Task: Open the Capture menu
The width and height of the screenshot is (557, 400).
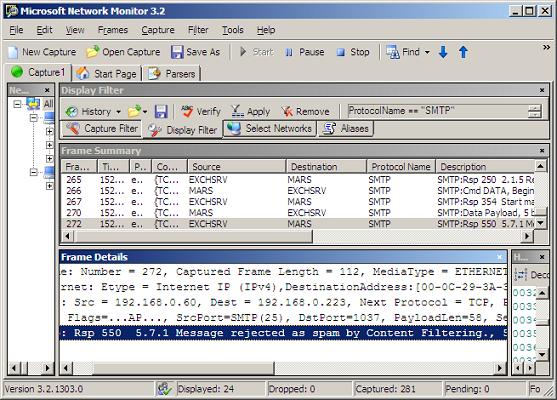Action: (158, 30)
